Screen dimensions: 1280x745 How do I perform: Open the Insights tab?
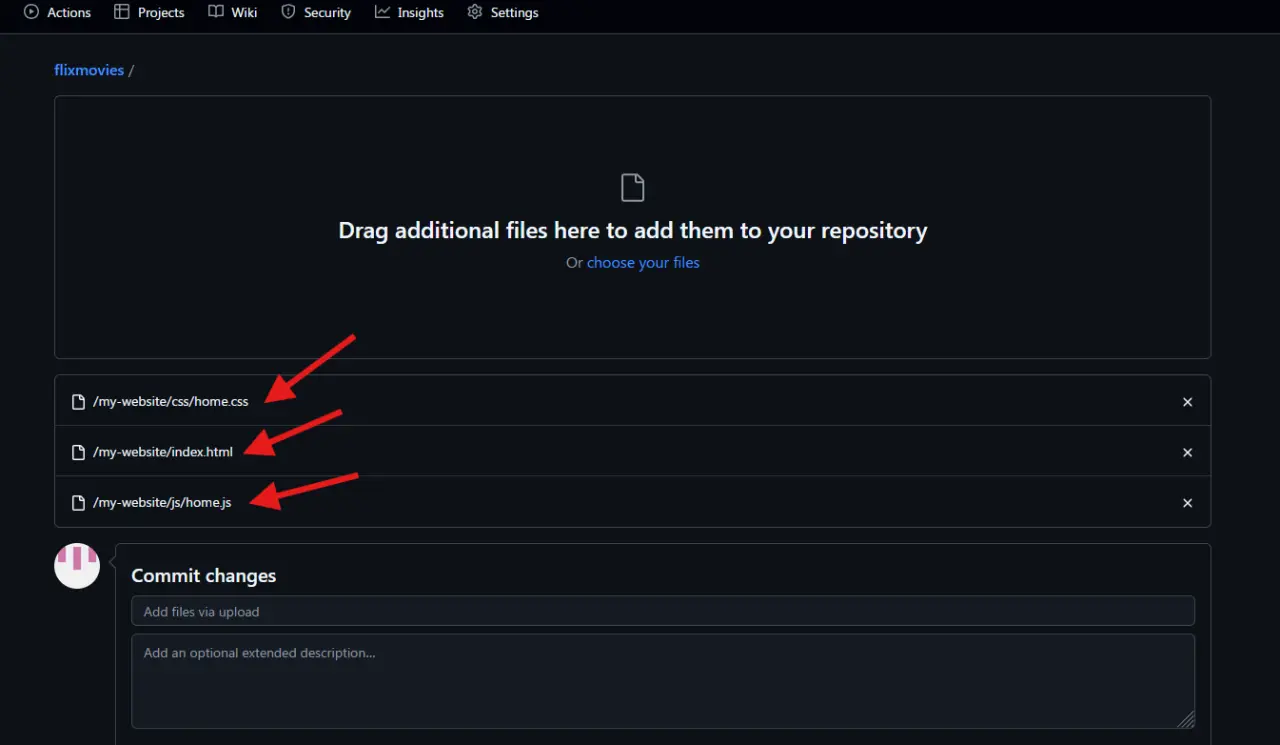pyautogui.click(x=409, y=13)
